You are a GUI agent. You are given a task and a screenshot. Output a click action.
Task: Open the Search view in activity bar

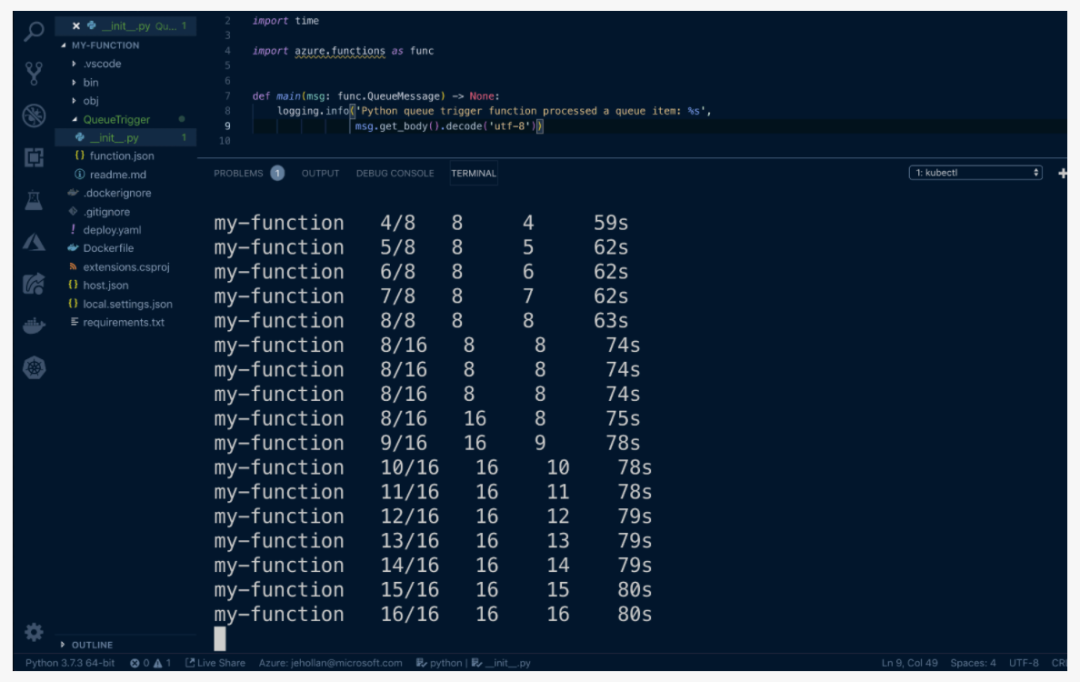tap(34, 31)
